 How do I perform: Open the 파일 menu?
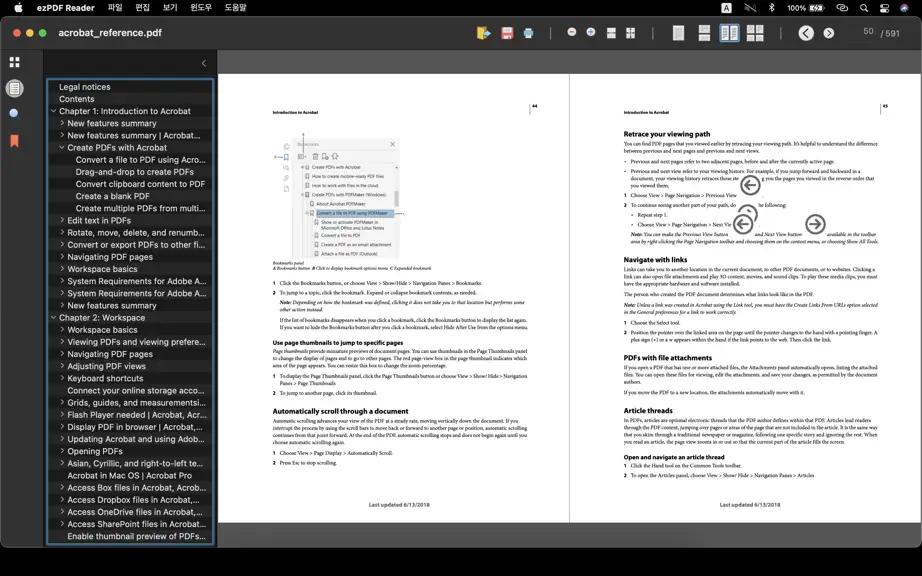(115, 8)
